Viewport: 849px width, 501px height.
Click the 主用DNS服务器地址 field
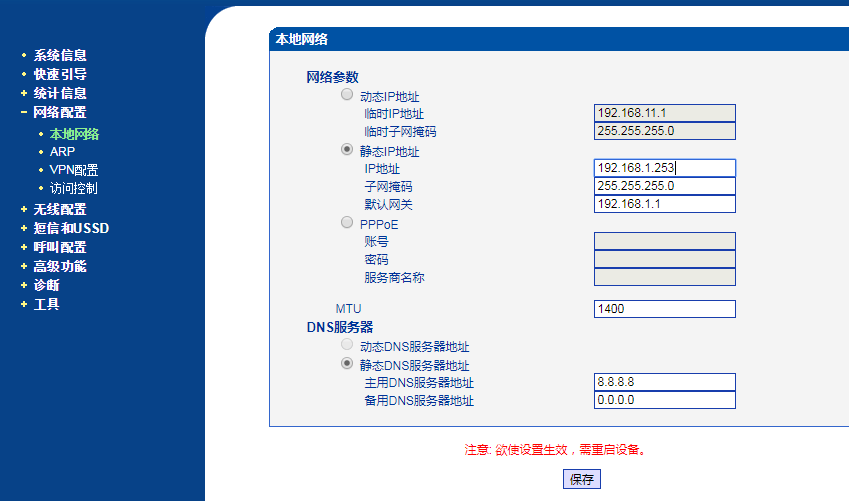point(664,382)
